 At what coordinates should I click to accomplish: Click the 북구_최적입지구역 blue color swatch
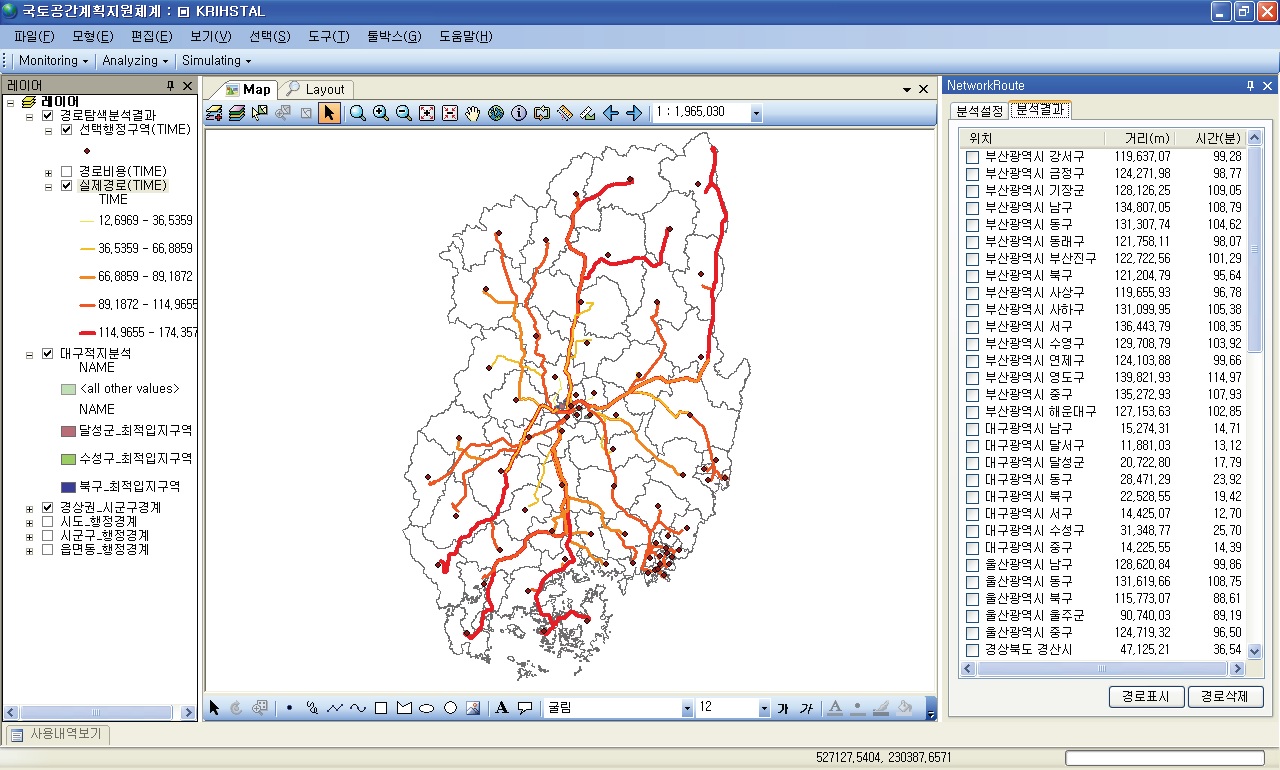pyautogui.click(x=68, y=487)
